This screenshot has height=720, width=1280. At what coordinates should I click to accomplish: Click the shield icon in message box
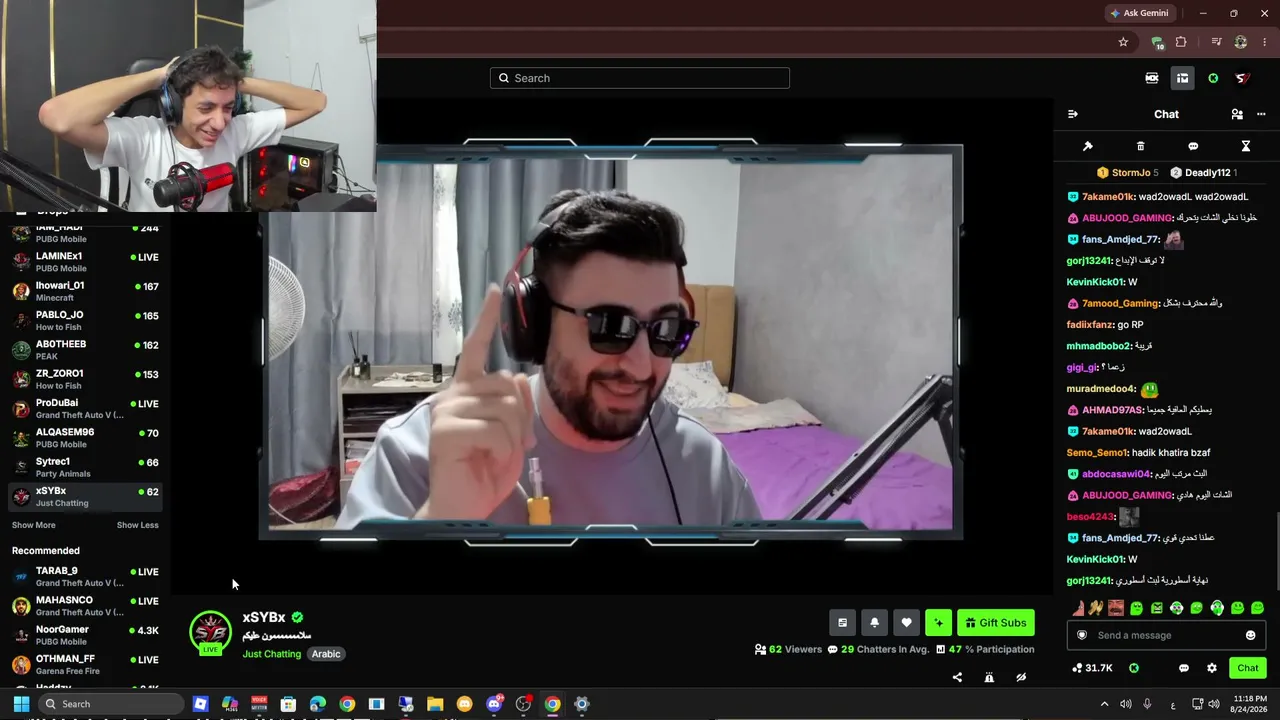[1081, 635]
